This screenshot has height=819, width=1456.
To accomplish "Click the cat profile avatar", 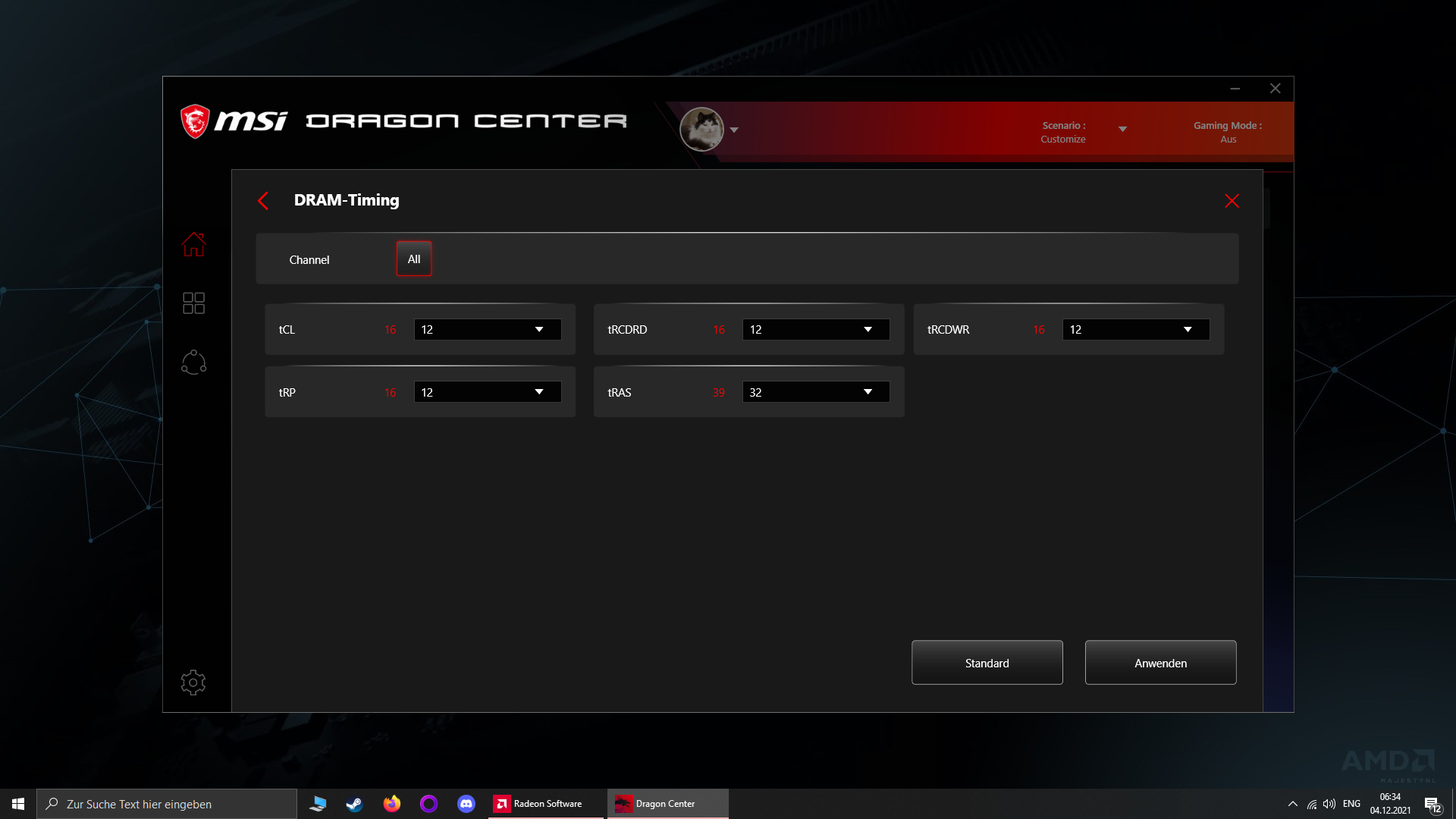I will (701, 129).
